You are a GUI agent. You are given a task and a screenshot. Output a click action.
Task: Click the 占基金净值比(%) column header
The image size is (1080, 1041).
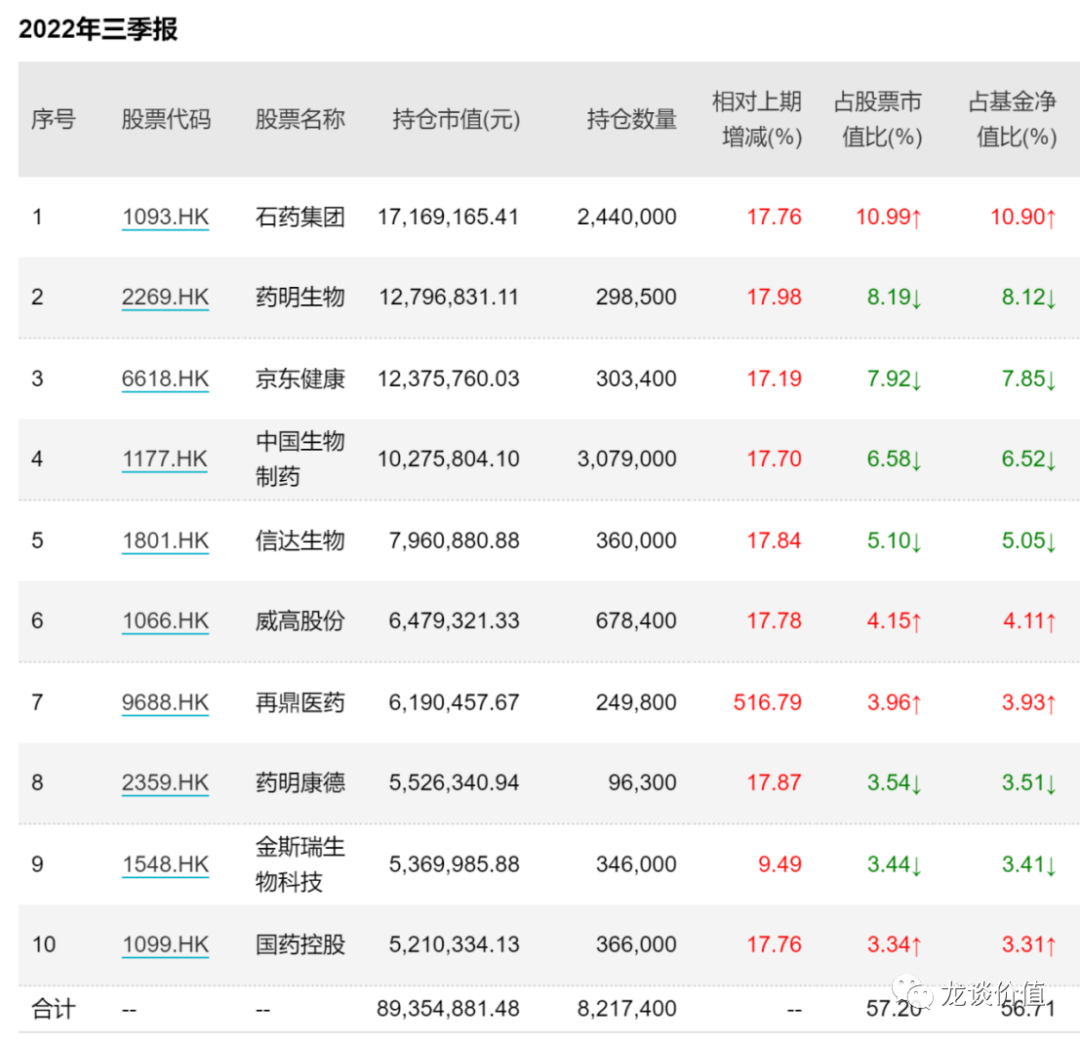[1013, 119]
